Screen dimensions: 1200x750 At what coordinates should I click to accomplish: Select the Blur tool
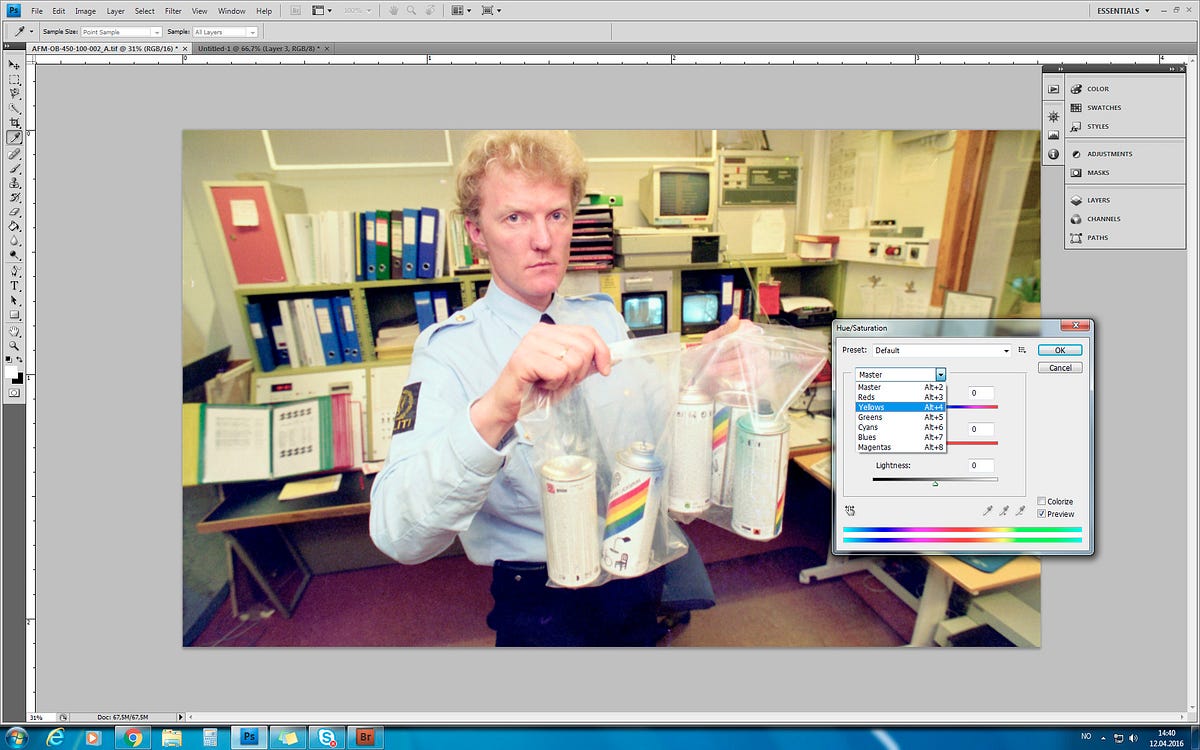click(15, 240)
